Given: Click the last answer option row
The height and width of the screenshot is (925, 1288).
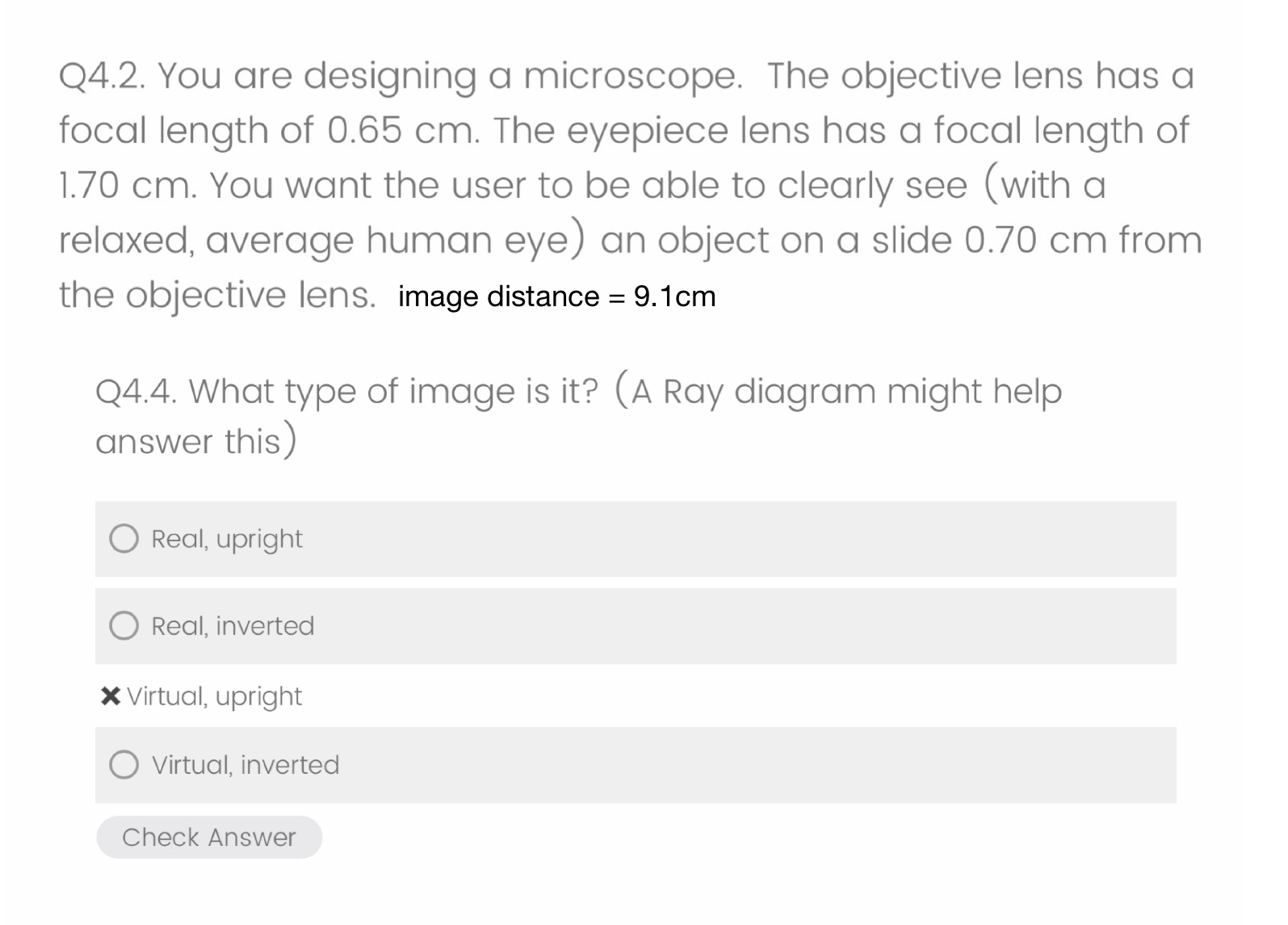Looking at the screenshot, I should (638, 763).
